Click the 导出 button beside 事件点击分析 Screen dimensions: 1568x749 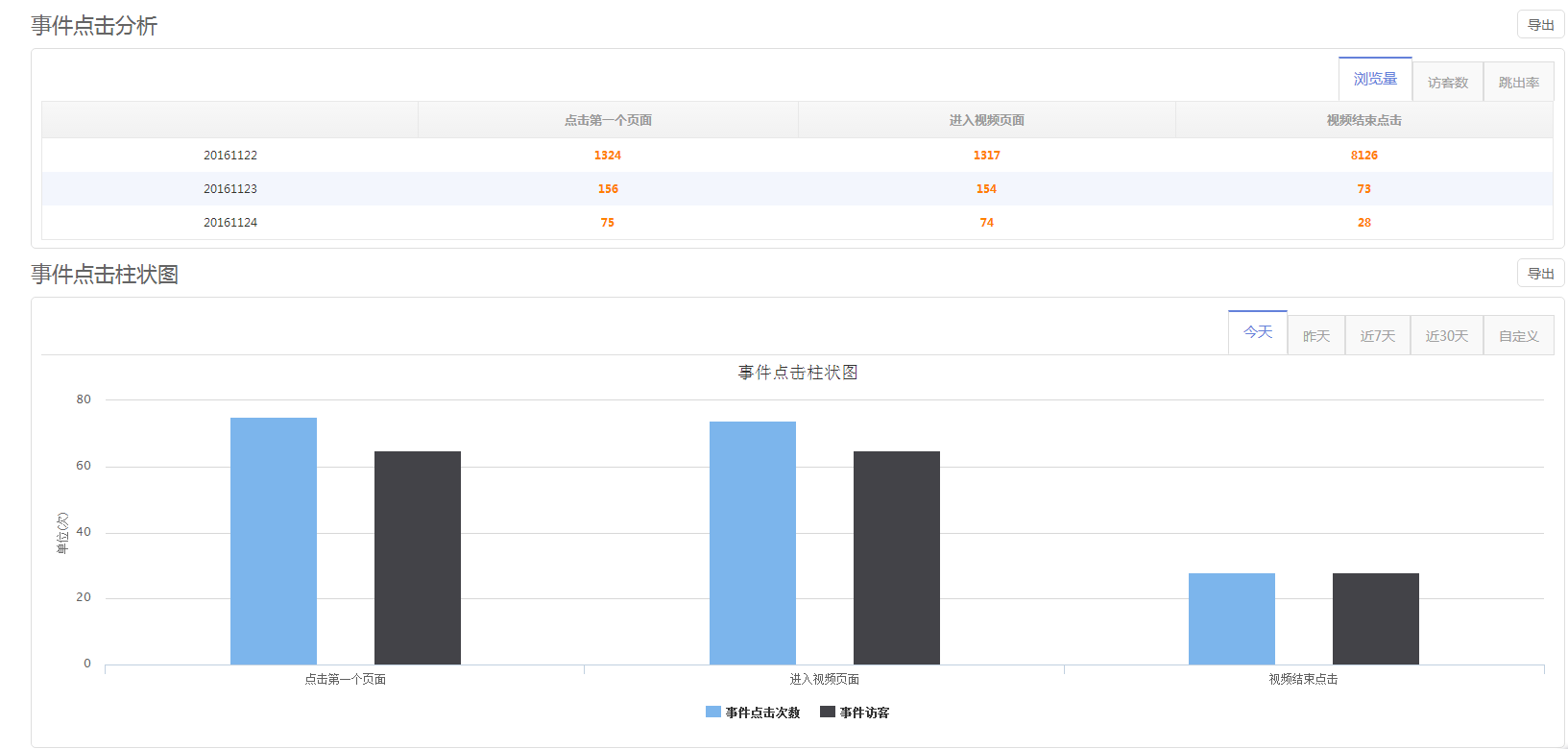click(1540, 25)
